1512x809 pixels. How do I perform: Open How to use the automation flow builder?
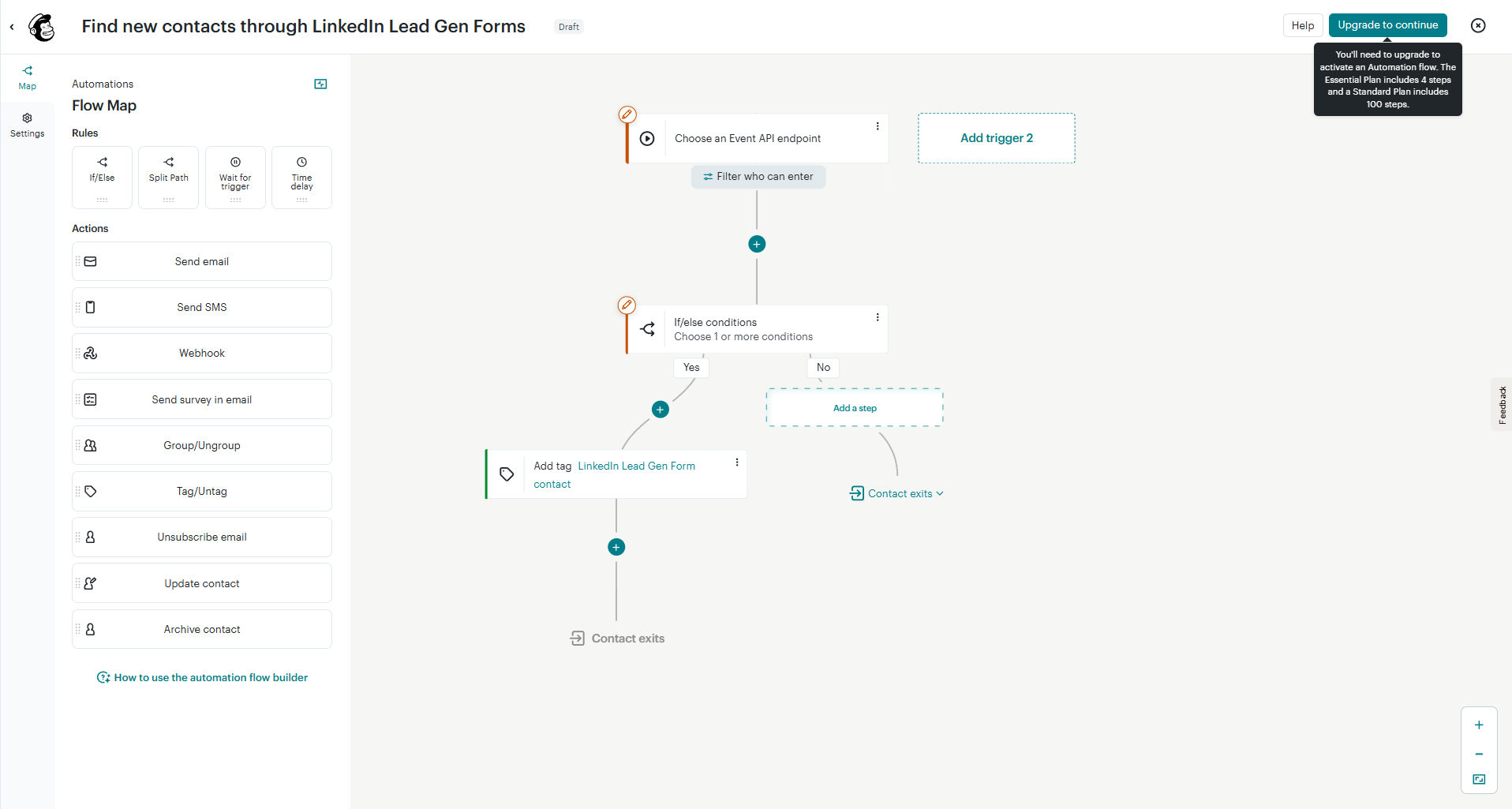point(202,677)
